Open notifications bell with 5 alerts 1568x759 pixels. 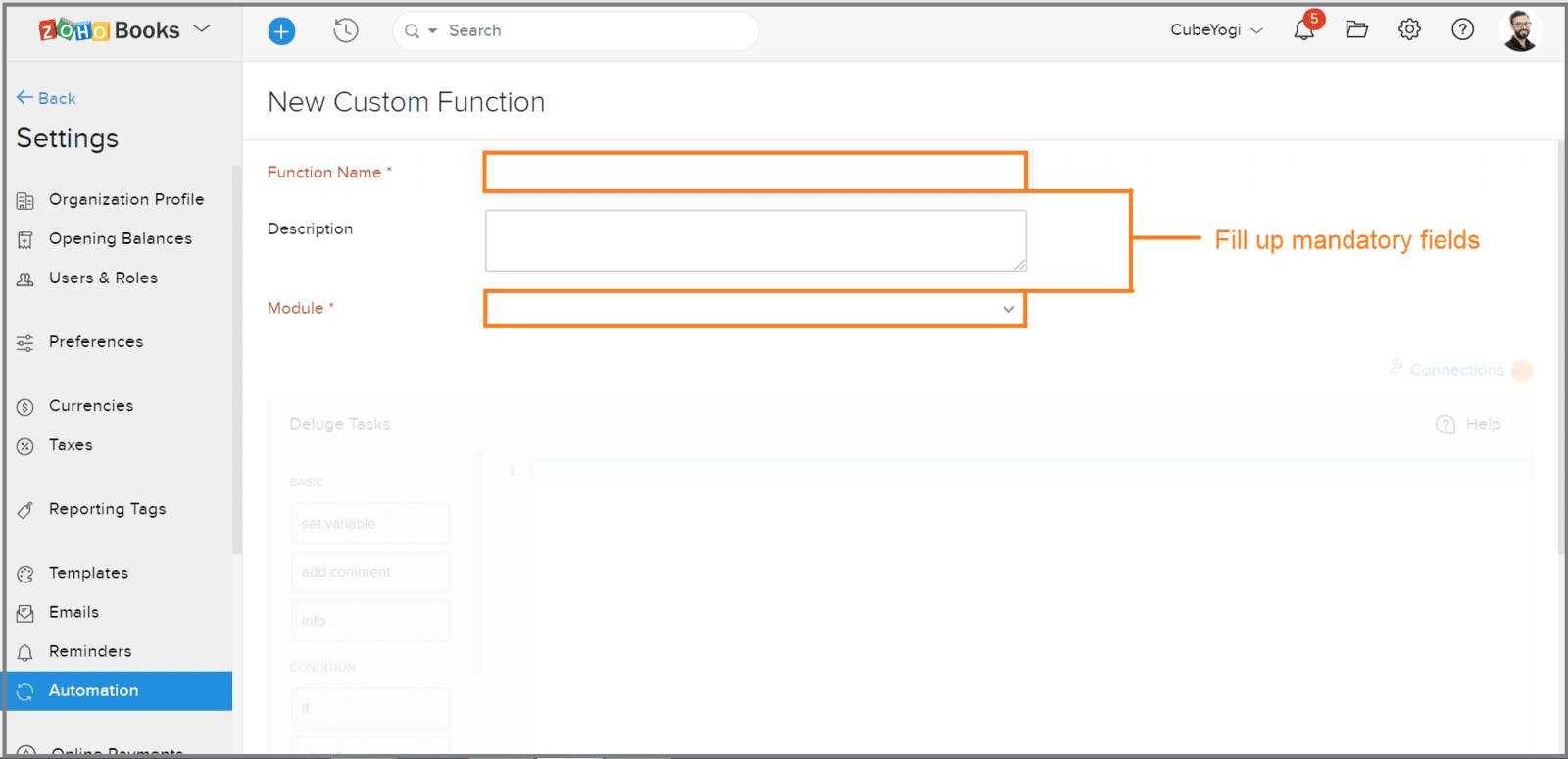[1303, 30]
